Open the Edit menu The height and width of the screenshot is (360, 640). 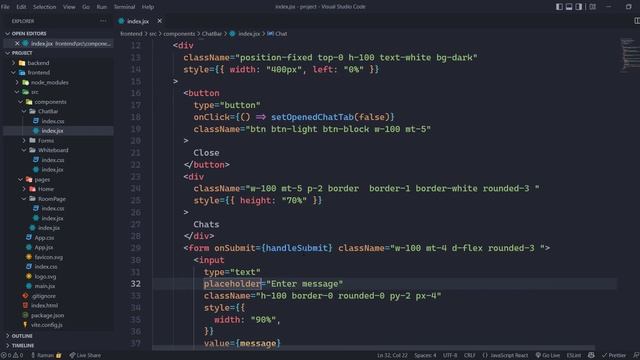21,7
